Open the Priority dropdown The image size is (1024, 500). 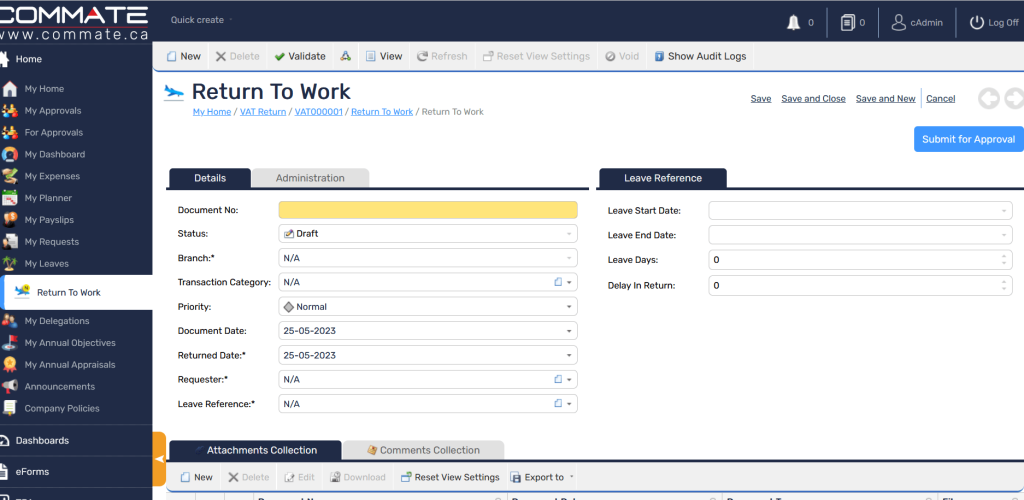point(570,307)
